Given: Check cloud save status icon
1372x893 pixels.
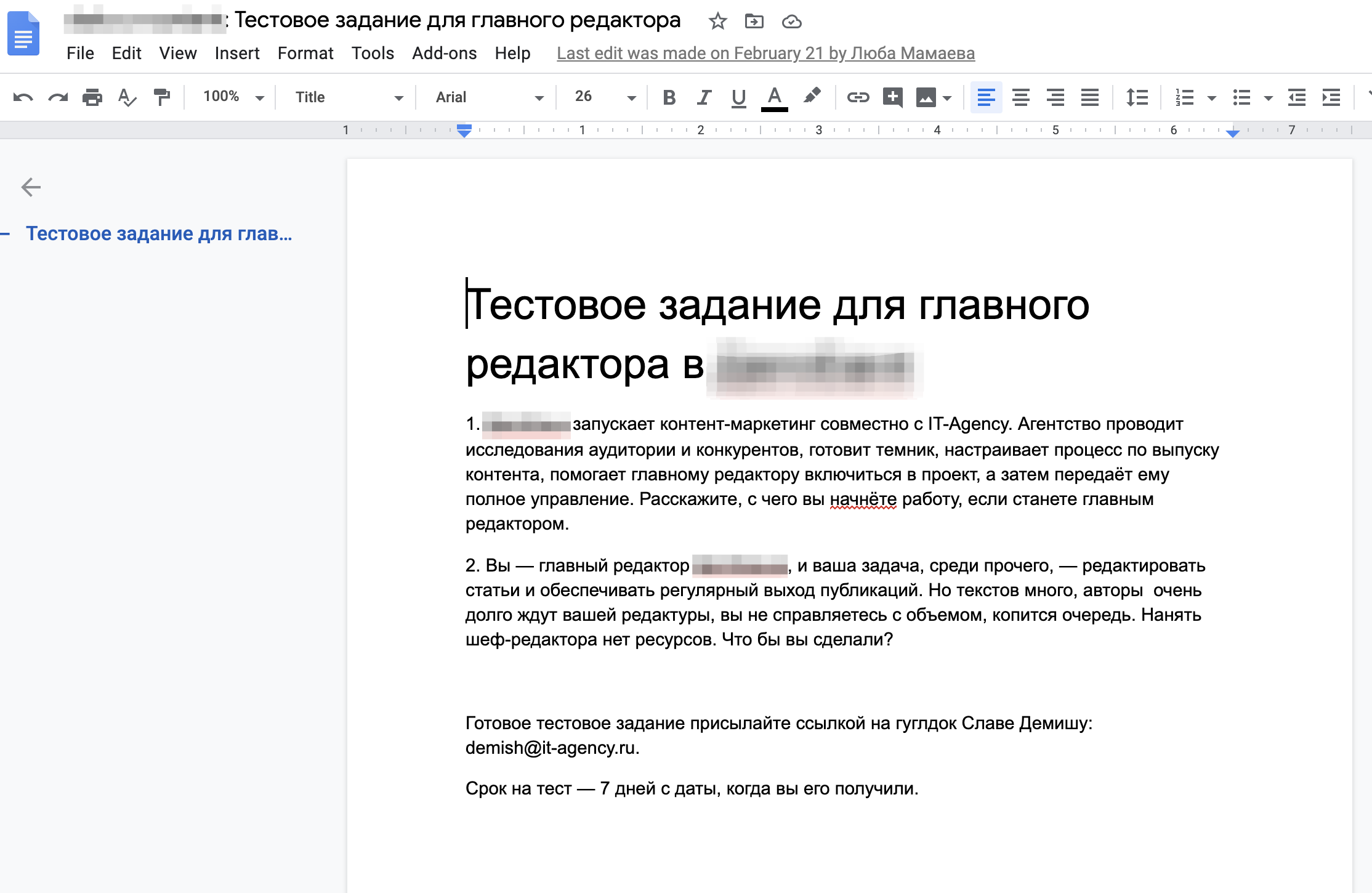Looking at the screenshot, I should (791, 22).
